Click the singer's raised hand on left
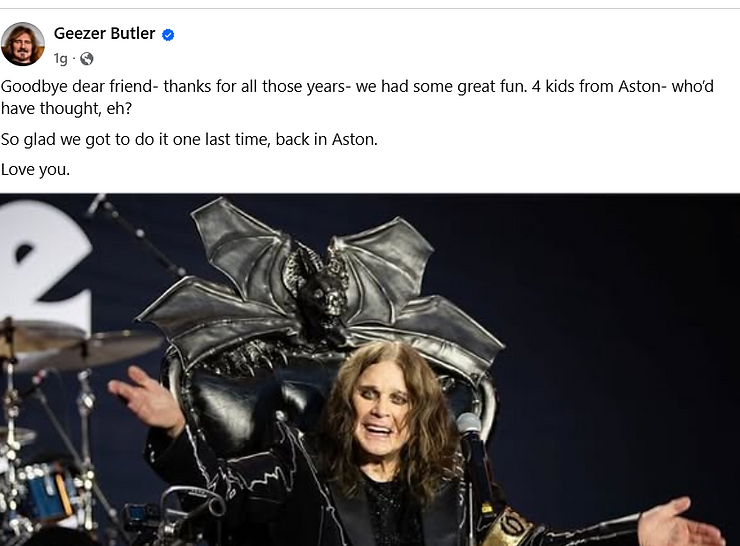Screen dimensions: 740x546 pyautogui.click(x=148, y=397)
